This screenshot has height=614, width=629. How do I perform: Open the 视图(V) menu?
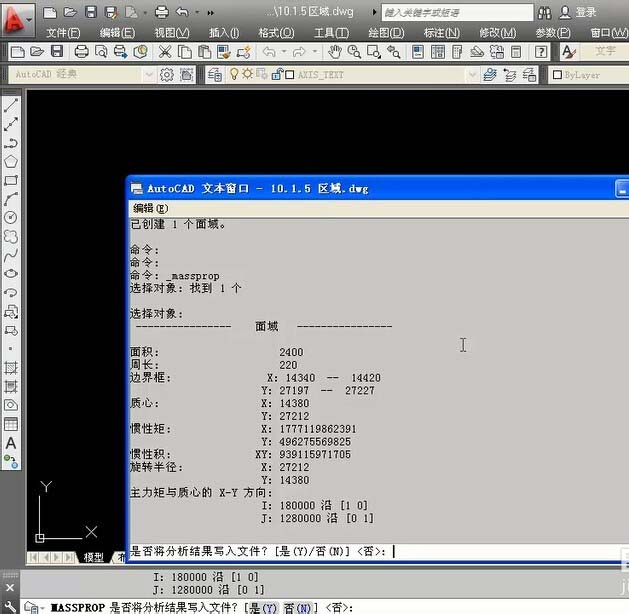pos(172,33)
